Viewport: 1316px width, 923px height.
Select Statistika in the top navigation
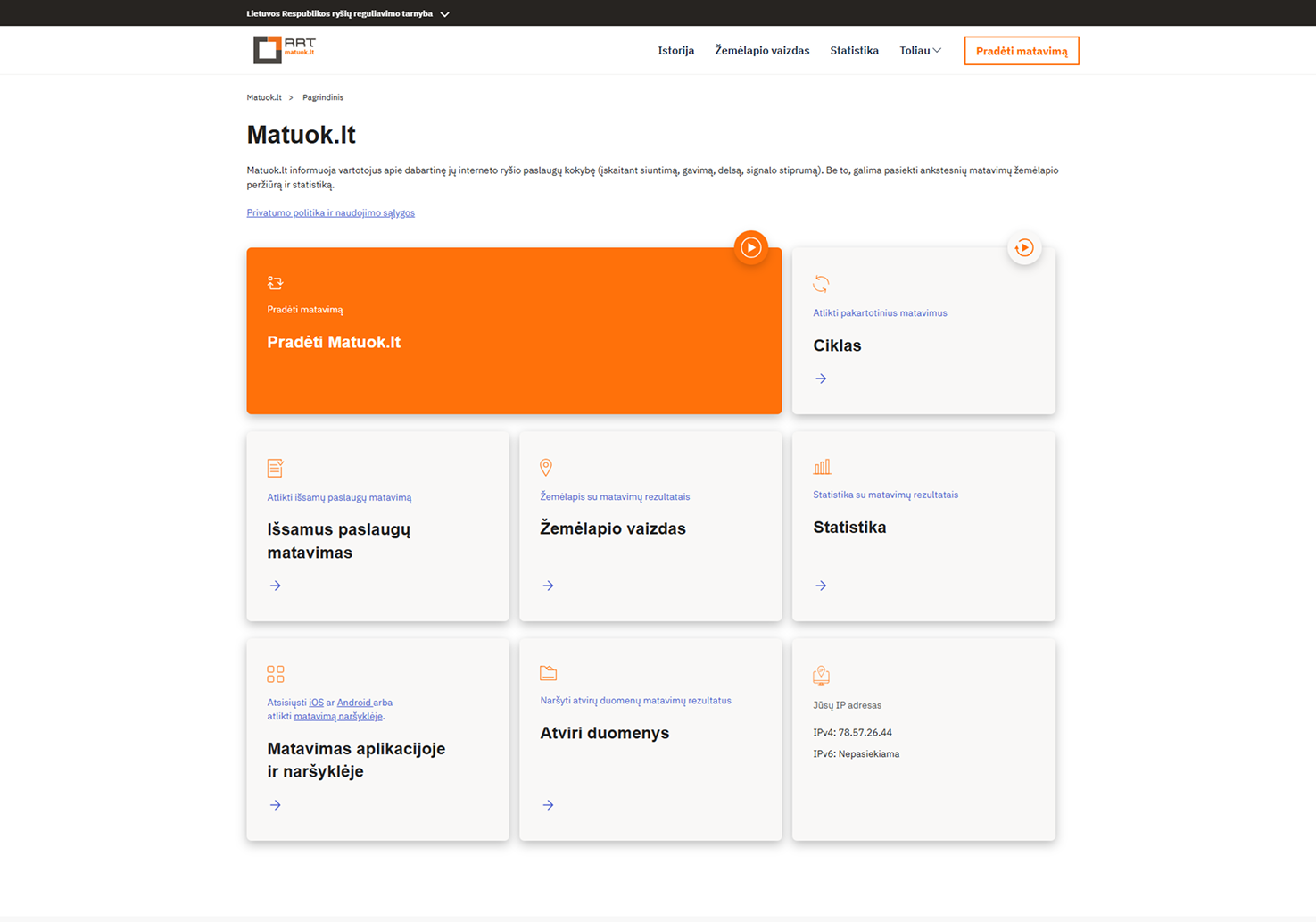click(854, 51)
